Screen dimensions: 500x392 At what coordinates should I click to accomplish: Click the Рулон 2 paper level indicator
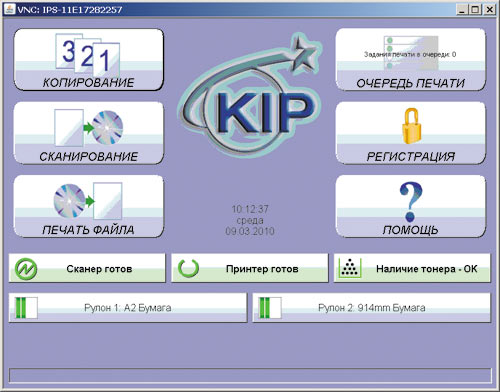(270, 308)
